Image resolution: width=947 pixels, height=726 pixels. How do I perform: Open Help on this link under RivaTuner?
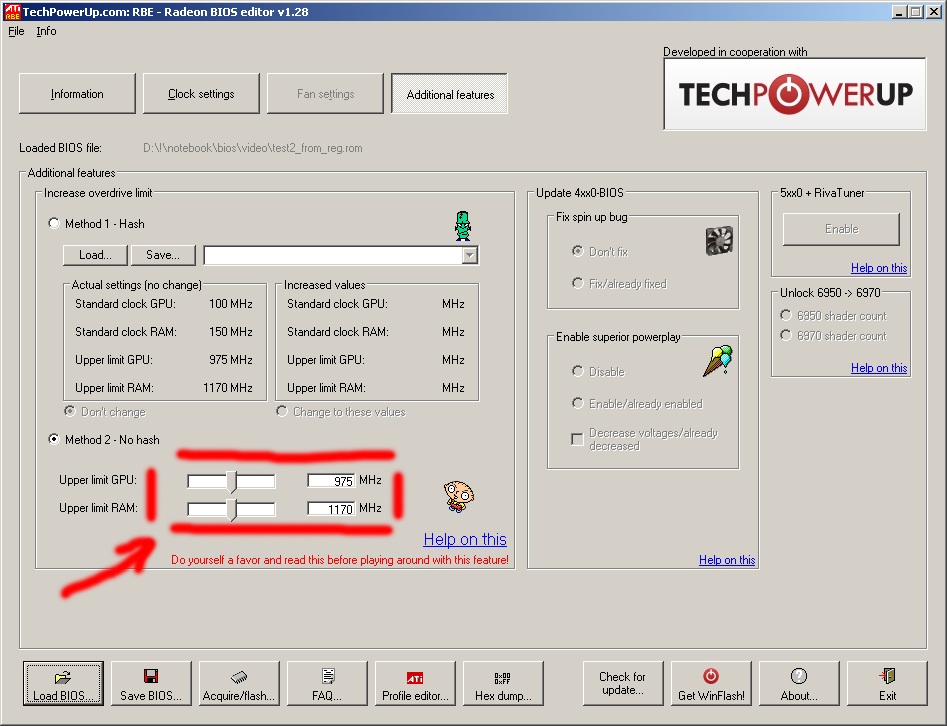click(x=879, y=268)
